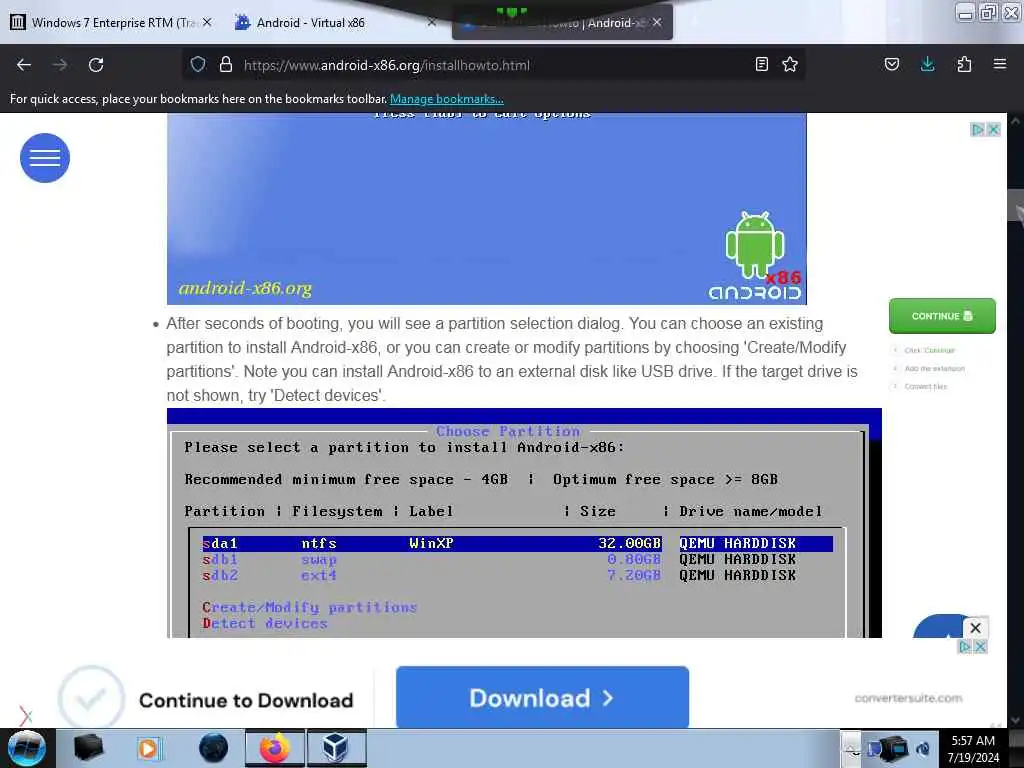Open the Manage bookmarks link
1024x768 pixels.
[447, 99]
